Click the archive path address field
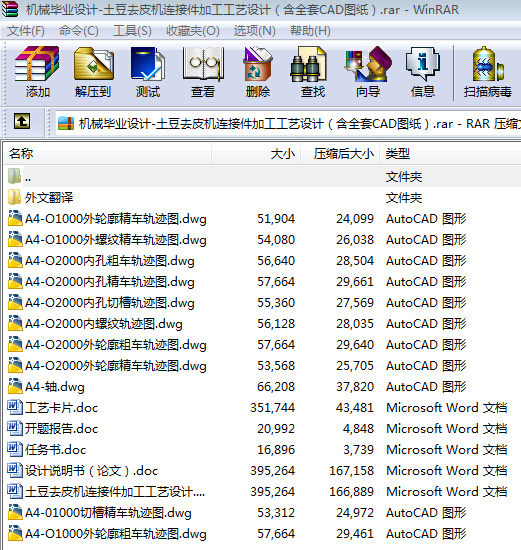The width and height of the screenshot is (521, 550). pos(288,123)
